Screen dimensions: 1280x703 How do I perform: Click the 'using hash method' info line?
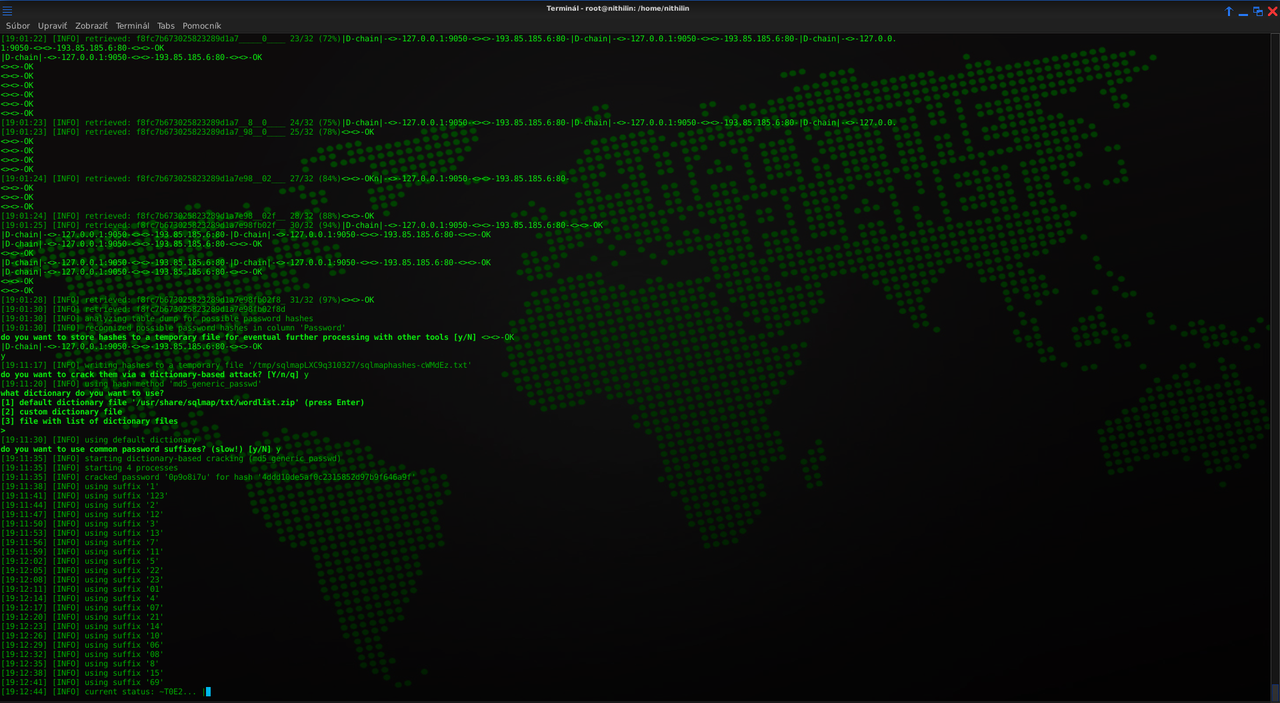[x=130, y=384]
